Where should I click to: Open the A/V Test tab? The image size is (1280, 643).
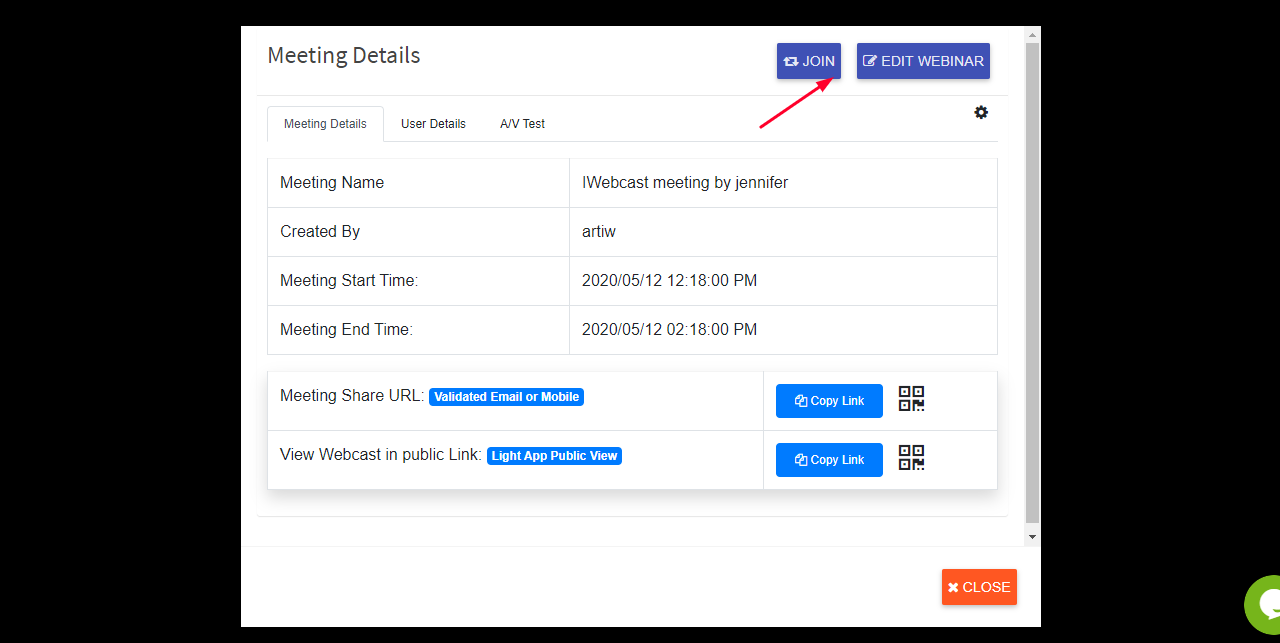point(522,124)
